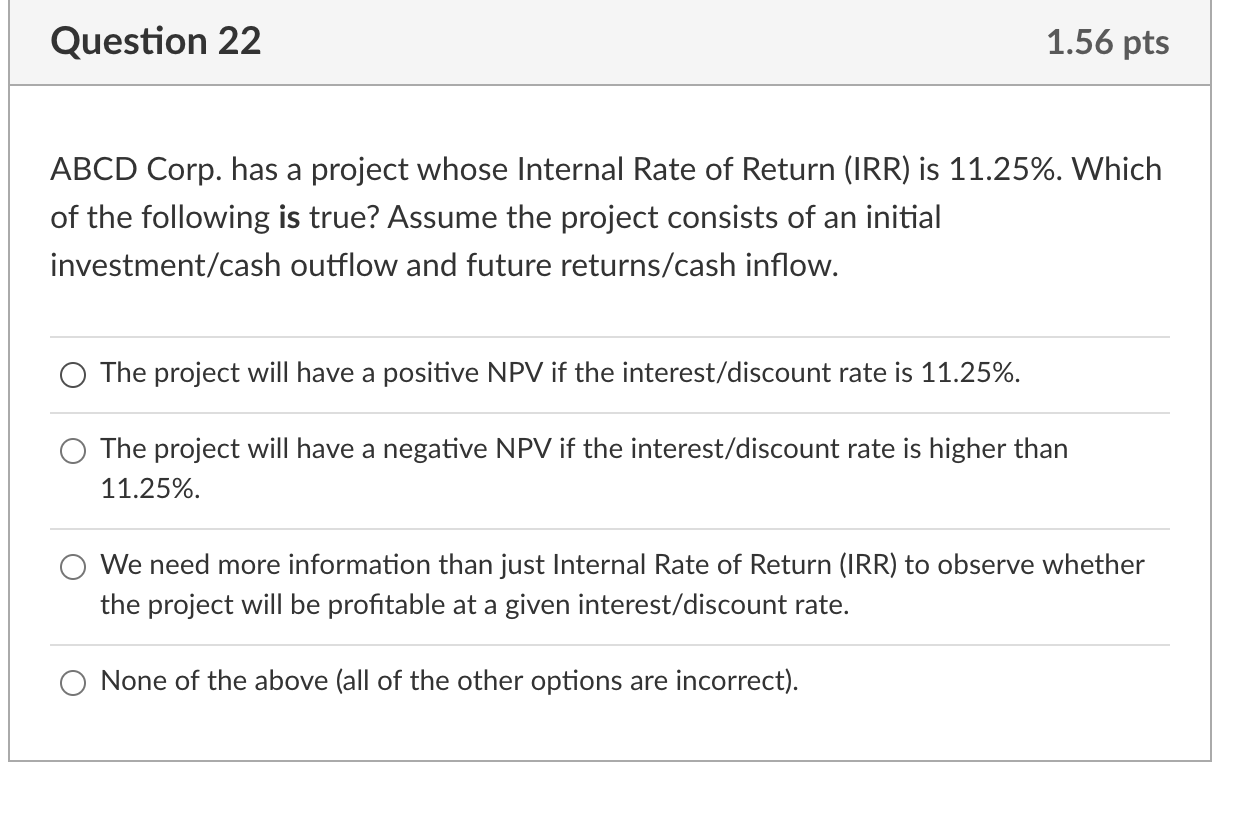Click the Question 22 header
The image size is (1244, 825).
pos(156,41)
